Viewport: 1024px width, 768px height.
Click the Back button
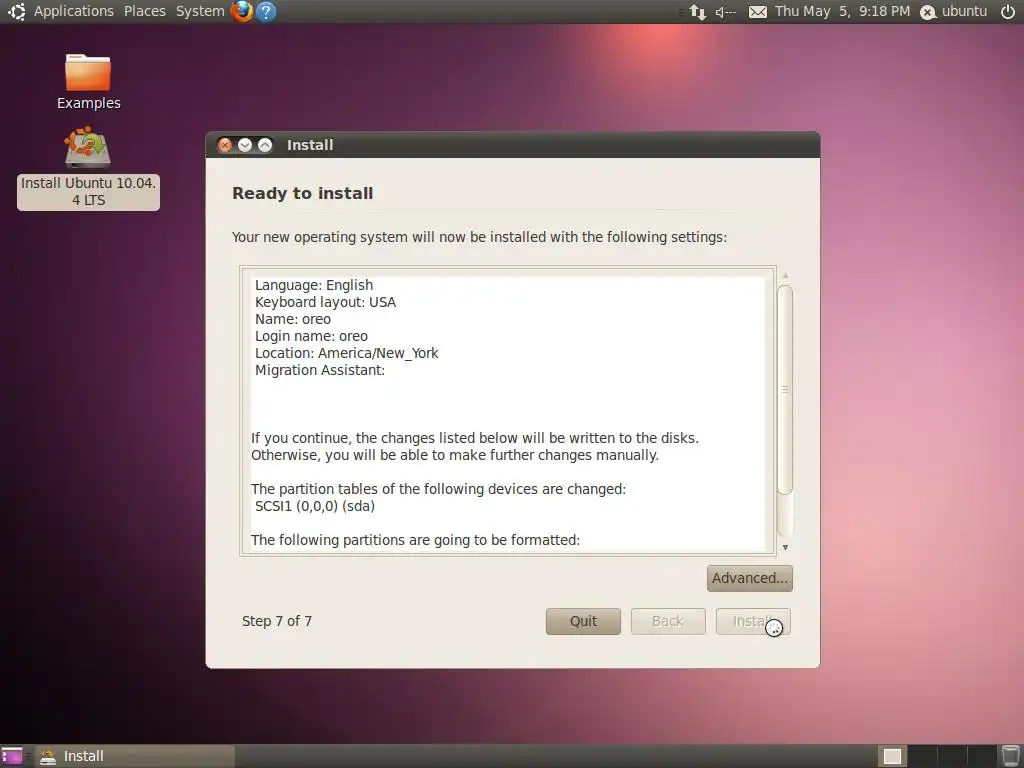(x=667, y=621)
